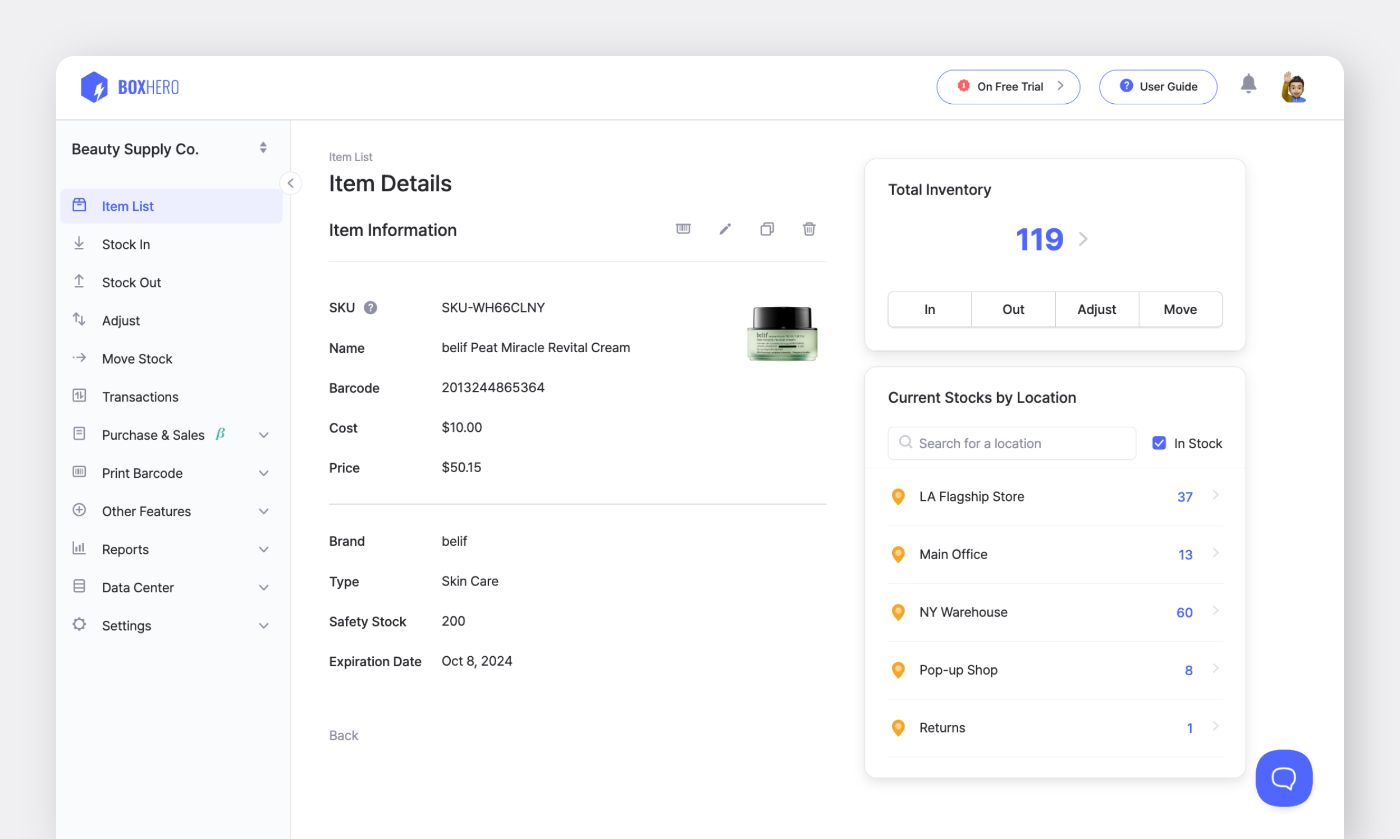Image resolution: width=1400 pixels, height=839 pixels.
Task: Click the total inventory number 119
Action: (x=1039, y=239)
